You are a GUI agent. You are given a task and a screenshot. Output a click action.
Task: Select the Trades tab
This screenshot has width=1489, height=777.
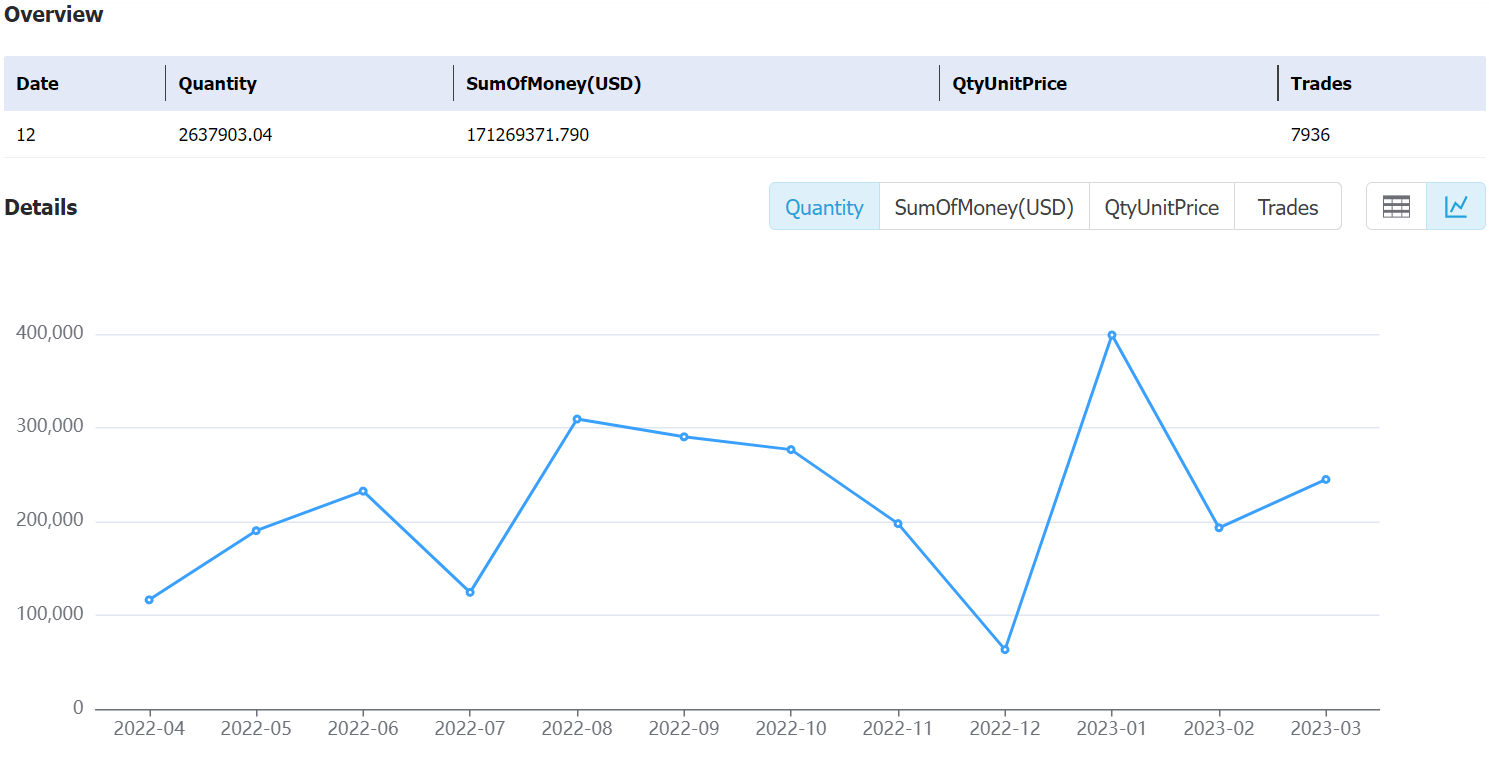tap(1288, 207)
